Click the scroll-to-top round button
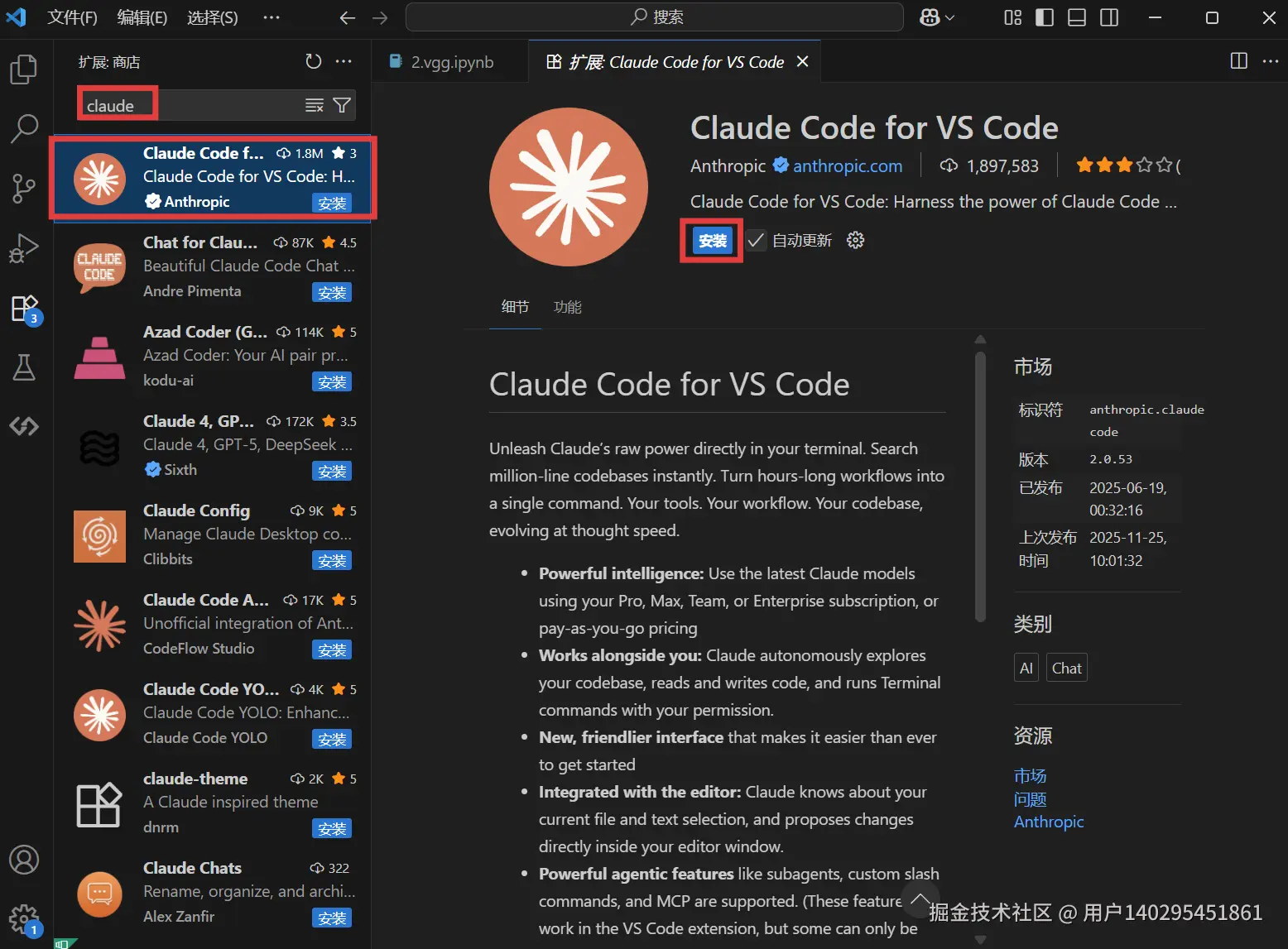Image resolution: width=1288 pixels, height=949 pixels. point(920,900)
